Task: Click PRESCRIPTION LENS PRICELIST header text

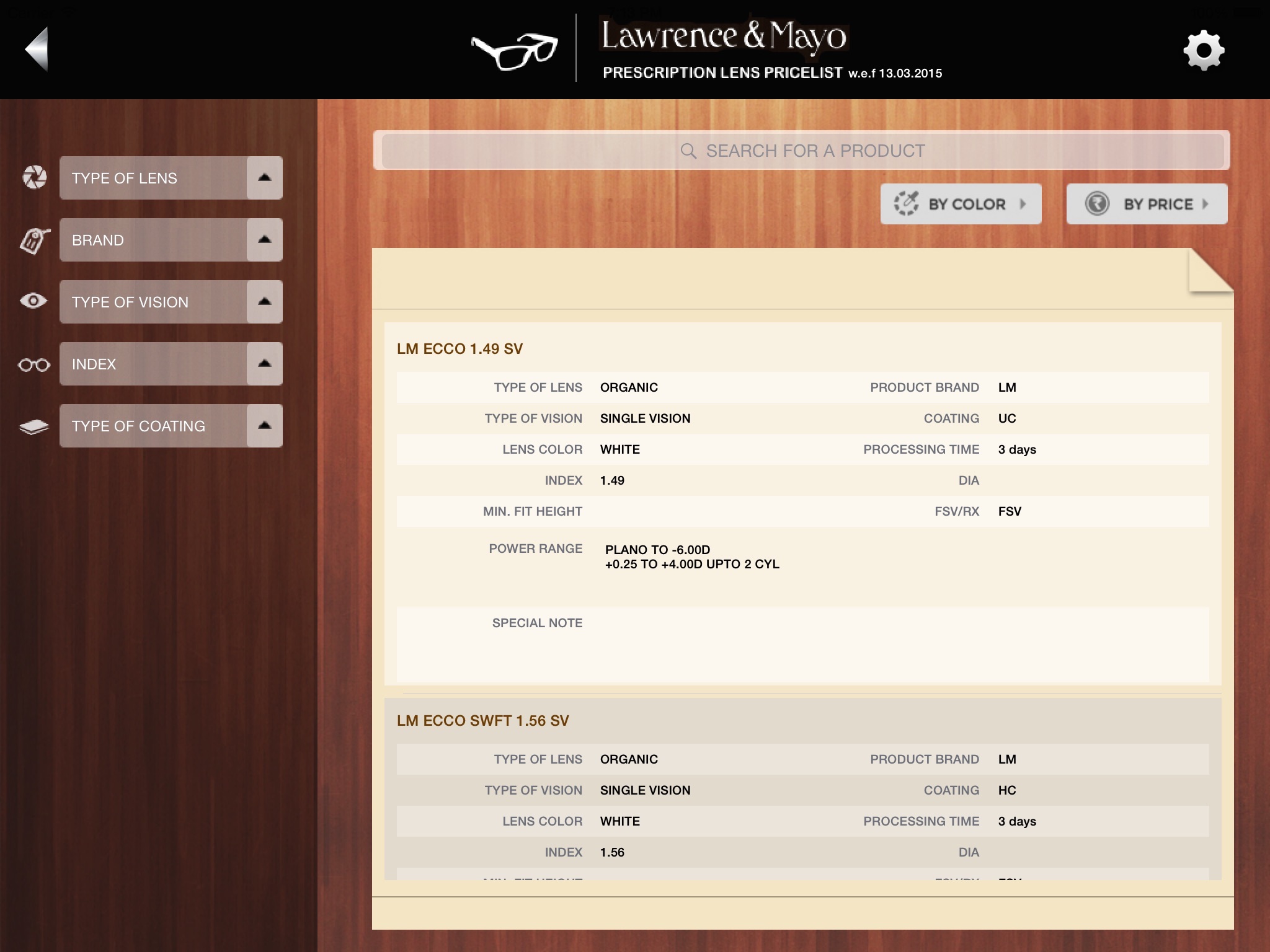Action: pyautogui.click(x=722, y=73)
